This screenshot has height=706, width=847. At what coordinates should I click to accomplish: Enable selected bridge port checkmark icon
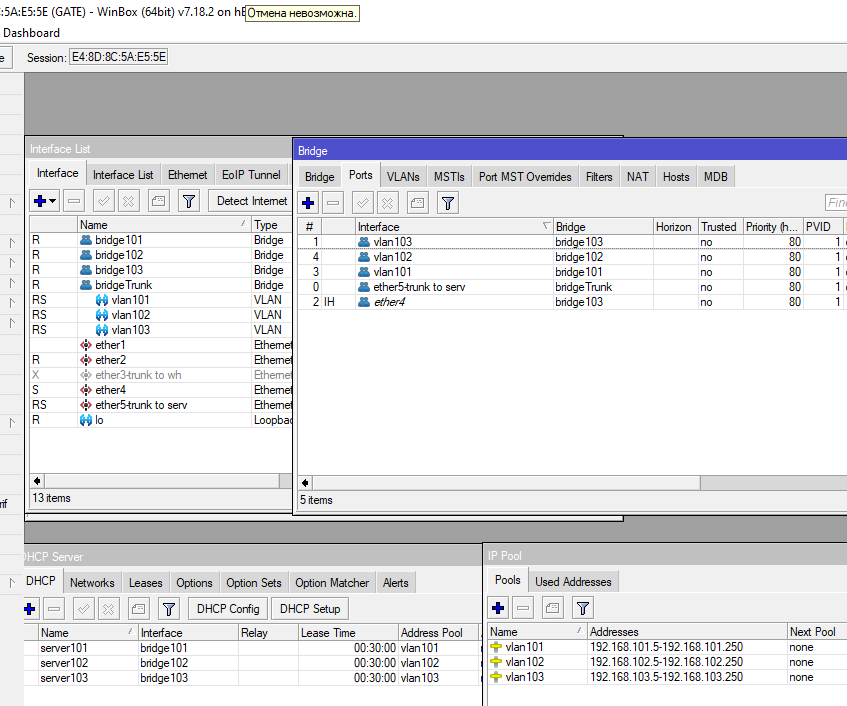[362, 203]
